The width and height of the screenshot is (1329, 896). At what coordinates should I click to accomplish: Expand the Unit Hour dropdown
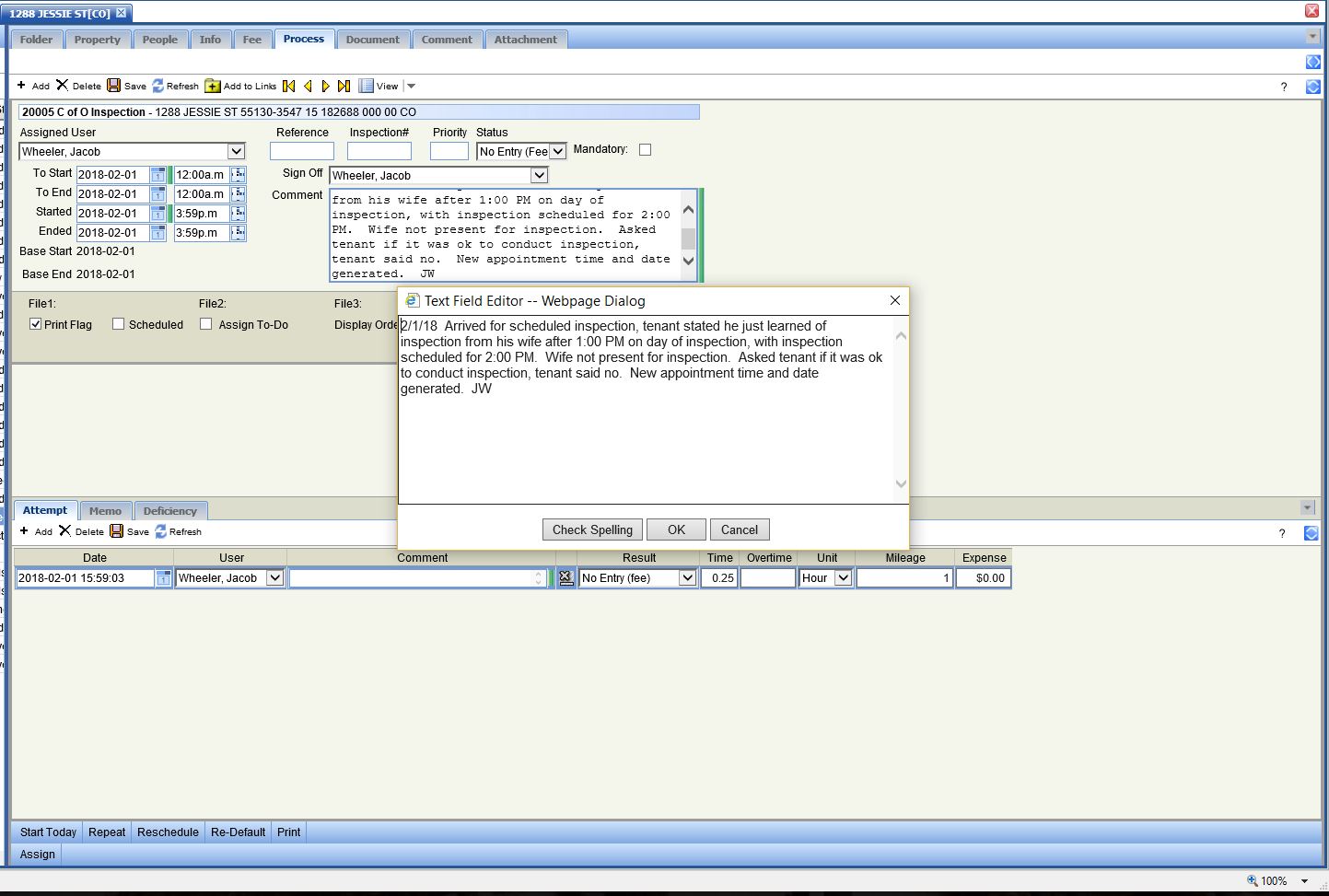(842, 578)
